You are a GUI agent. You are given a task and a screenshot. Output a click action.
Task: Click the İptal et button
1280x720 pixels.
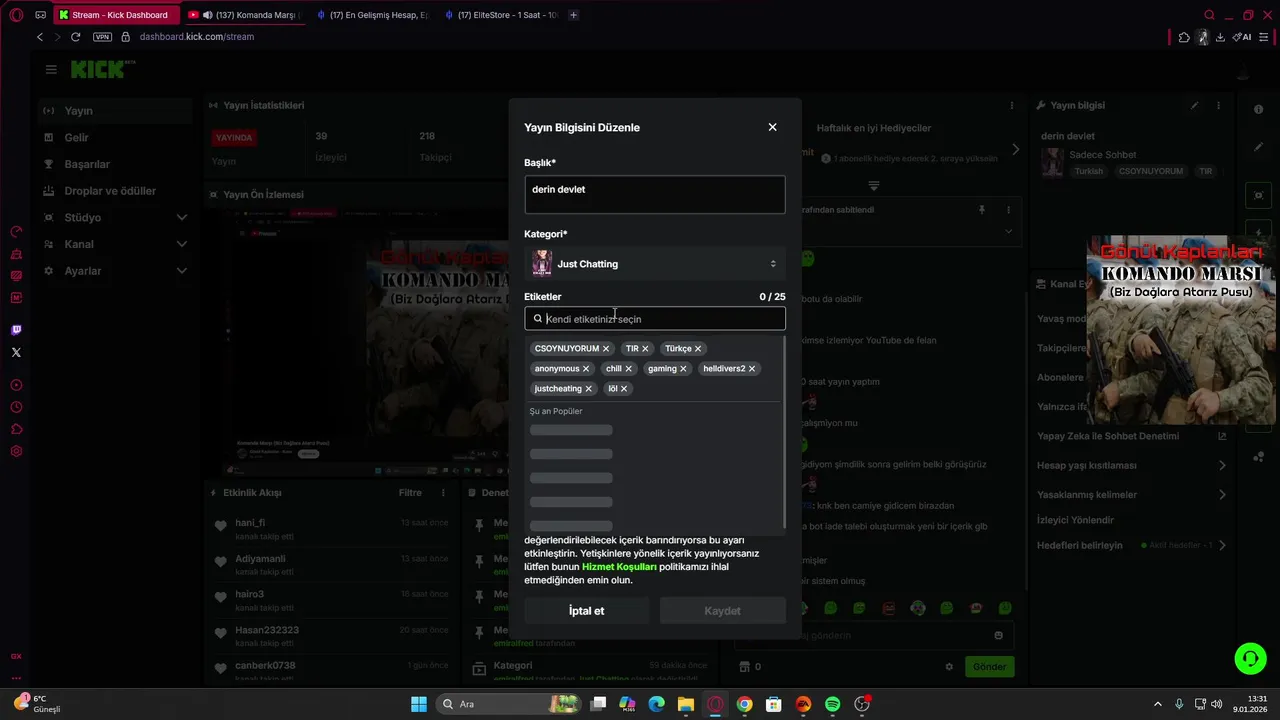tap(586, 611)
